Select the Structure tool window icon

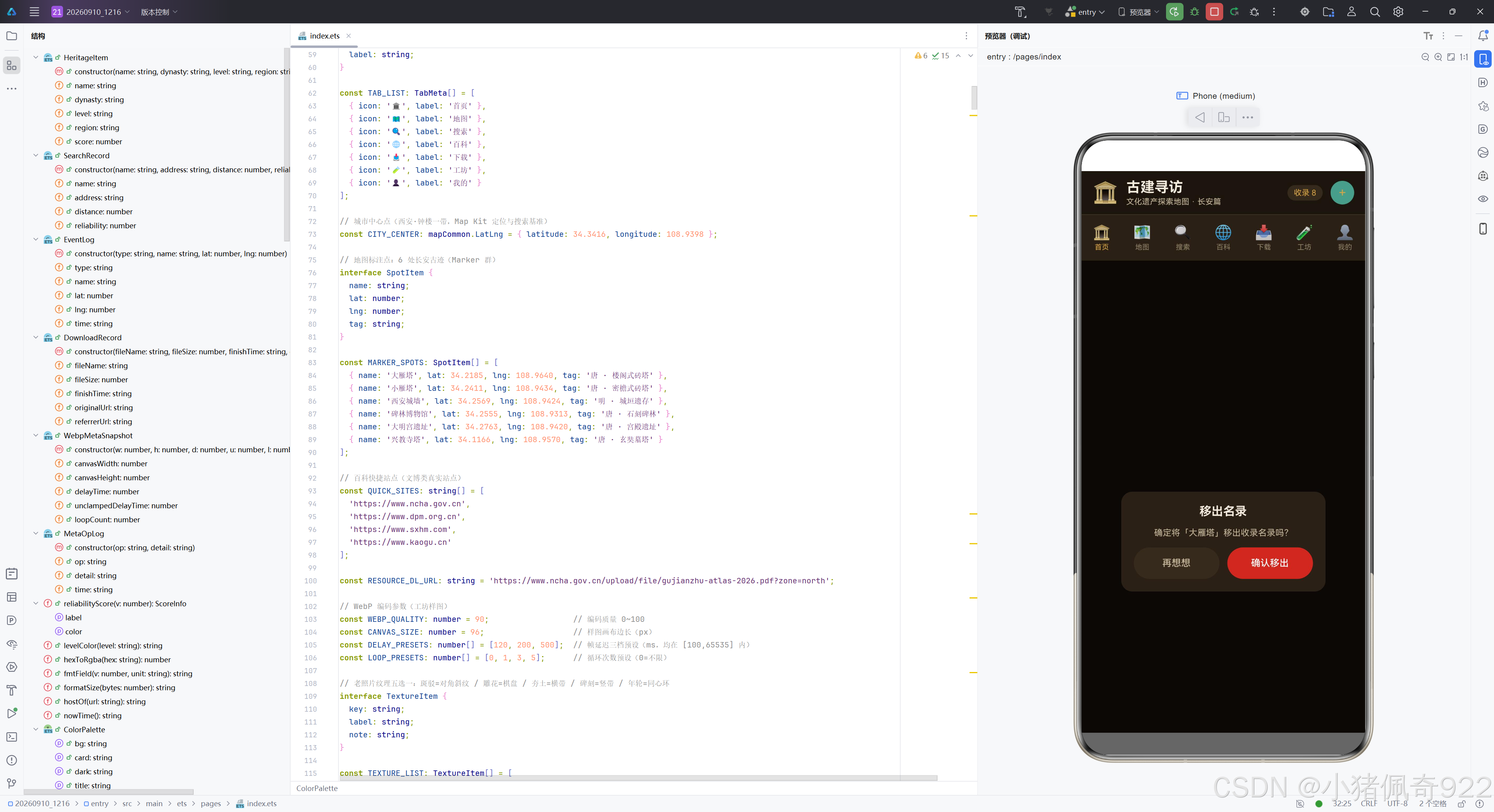tap(12, 65)
